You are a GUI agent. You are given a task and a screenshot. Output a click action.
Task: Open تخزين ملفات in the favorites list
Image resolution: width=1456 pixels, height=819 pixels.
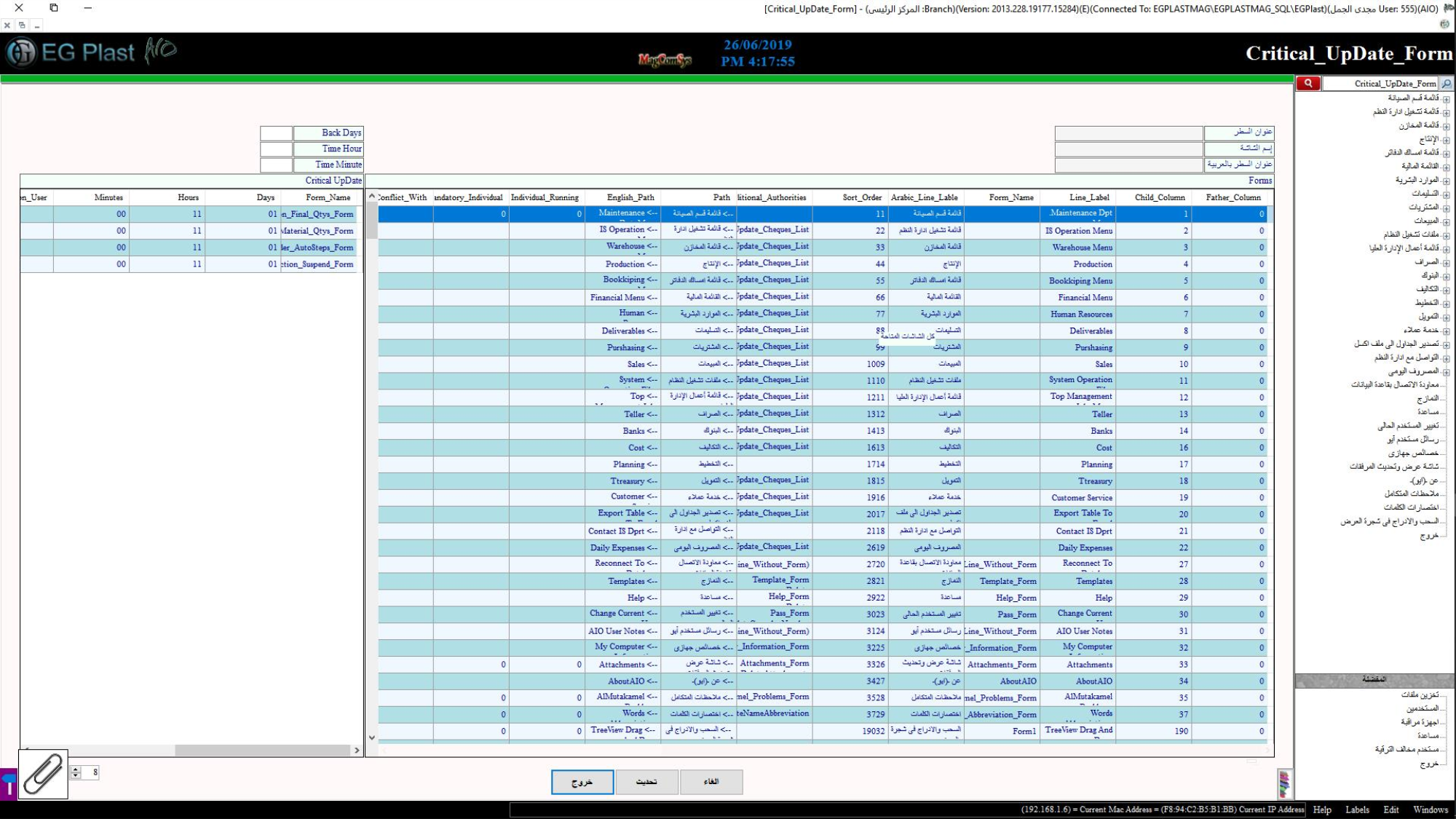(x=1420, y=695)
